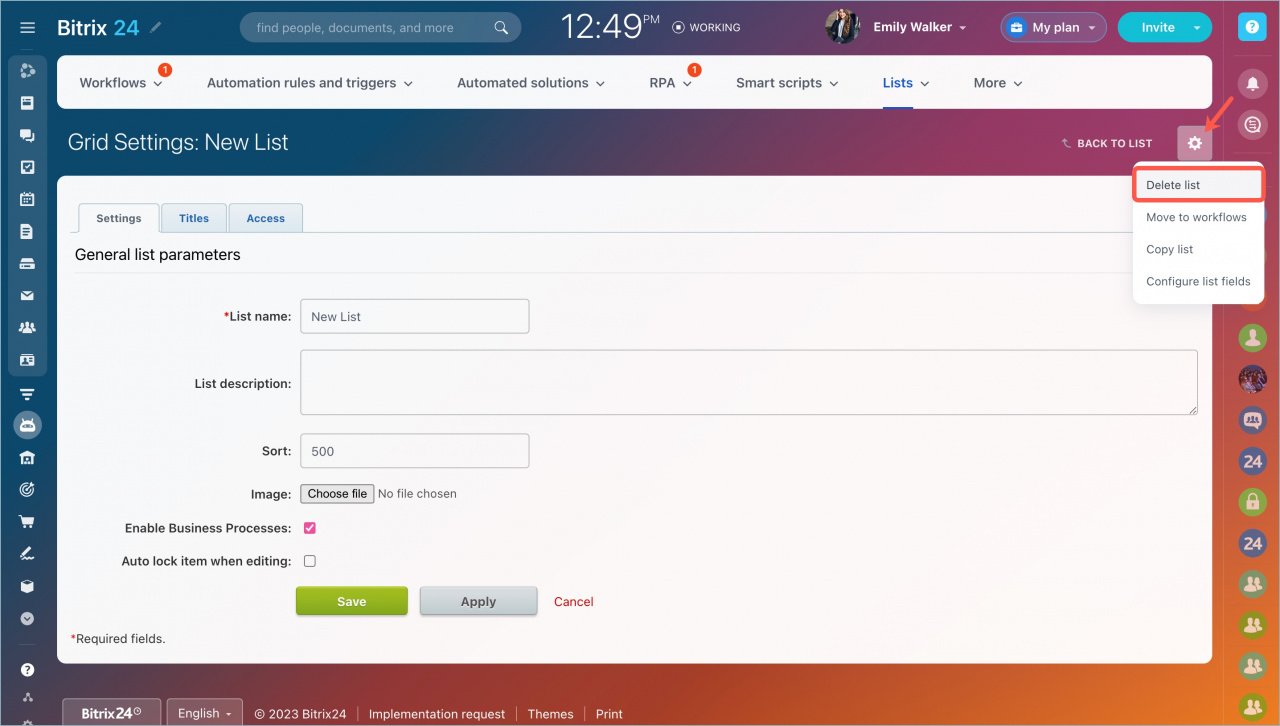The image size is (1280, 726).
Task: Select Move to workflows menu entry
Action: [x=1198, y=217]
